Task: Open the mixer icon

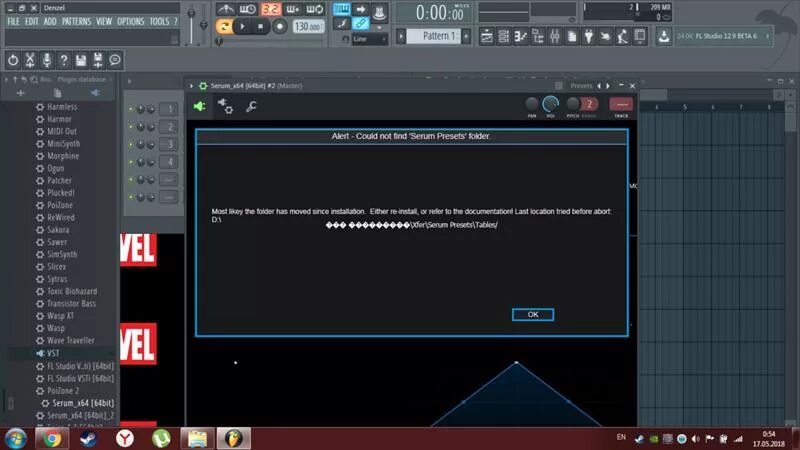Action: coord(555,36)
